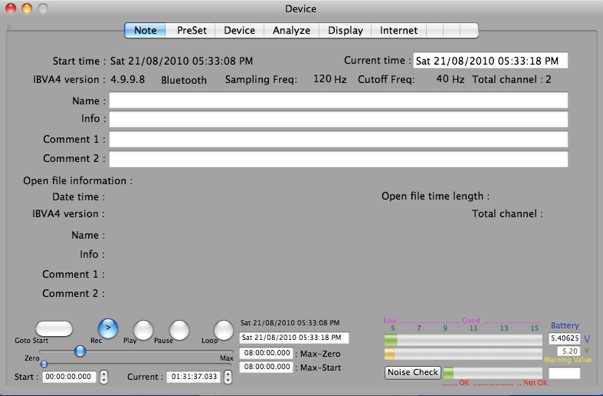This screenshot has height=396, width=603.
Task: Toggle the Loop round button
Action: click(x=223, y=330)
